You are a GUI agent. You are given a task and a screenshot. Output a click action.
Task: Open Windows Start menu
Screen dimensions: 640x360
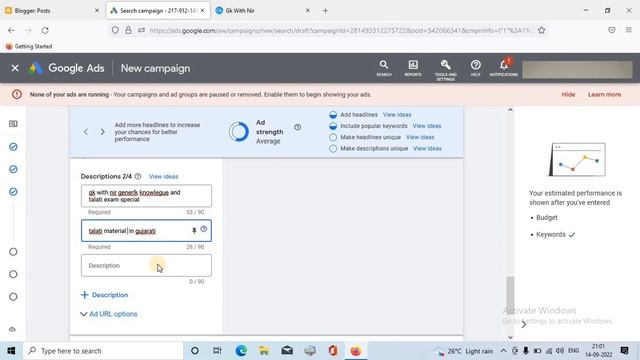point(11,351)
